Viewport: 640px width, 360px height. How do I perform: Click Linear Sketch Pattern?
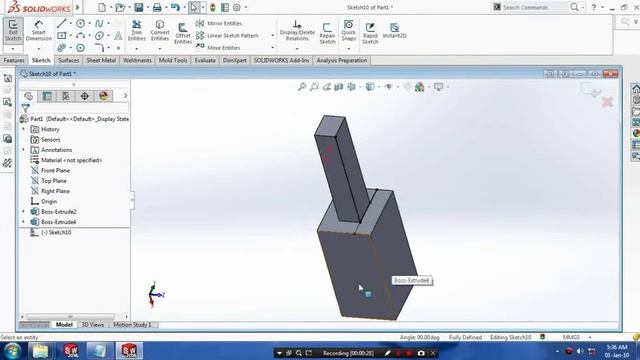click(227, 36)
